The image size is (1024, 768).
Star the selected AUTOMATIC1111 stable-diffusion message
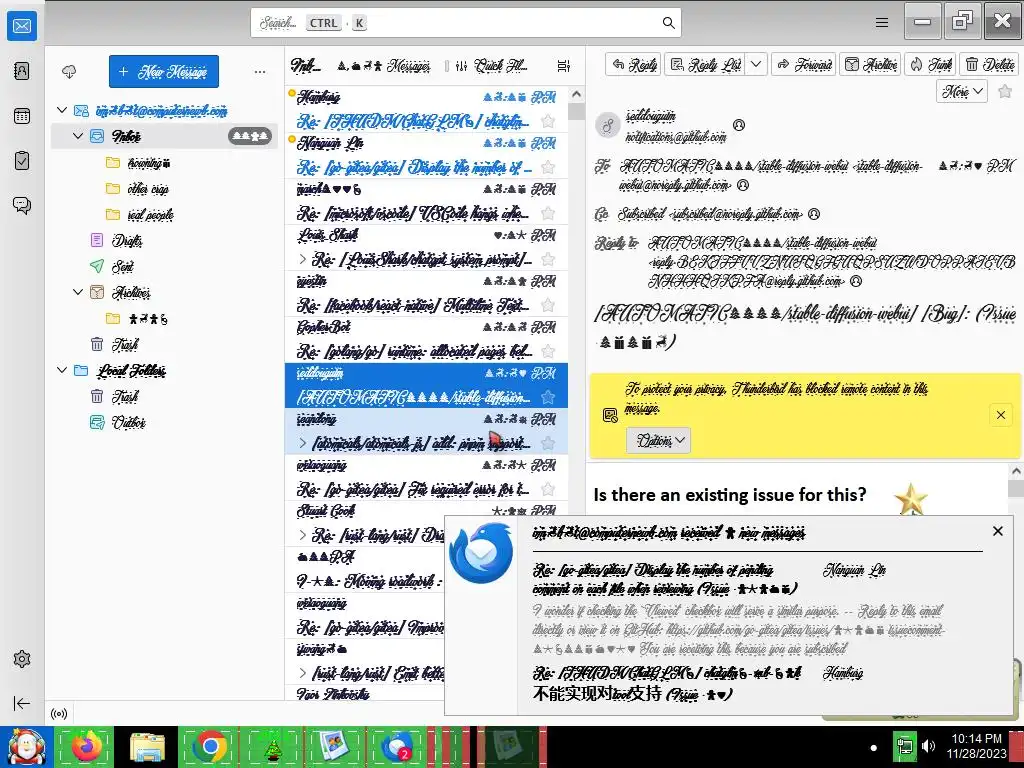(548, 397)
